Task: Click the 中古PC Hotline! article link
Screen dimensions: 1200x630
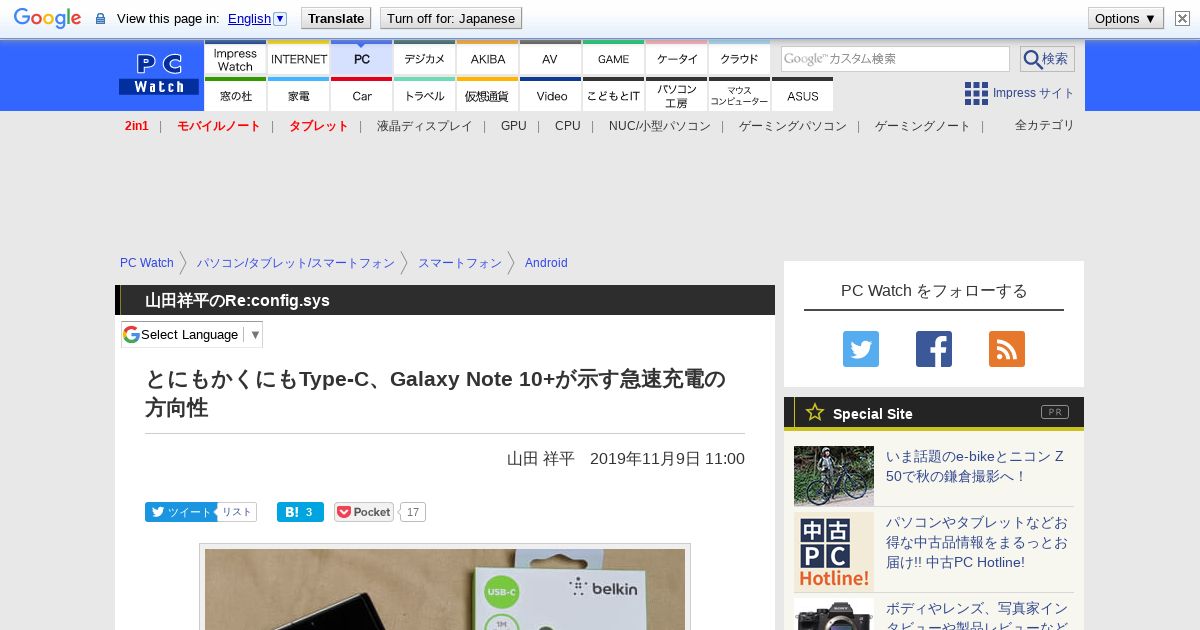Action: 977,542
